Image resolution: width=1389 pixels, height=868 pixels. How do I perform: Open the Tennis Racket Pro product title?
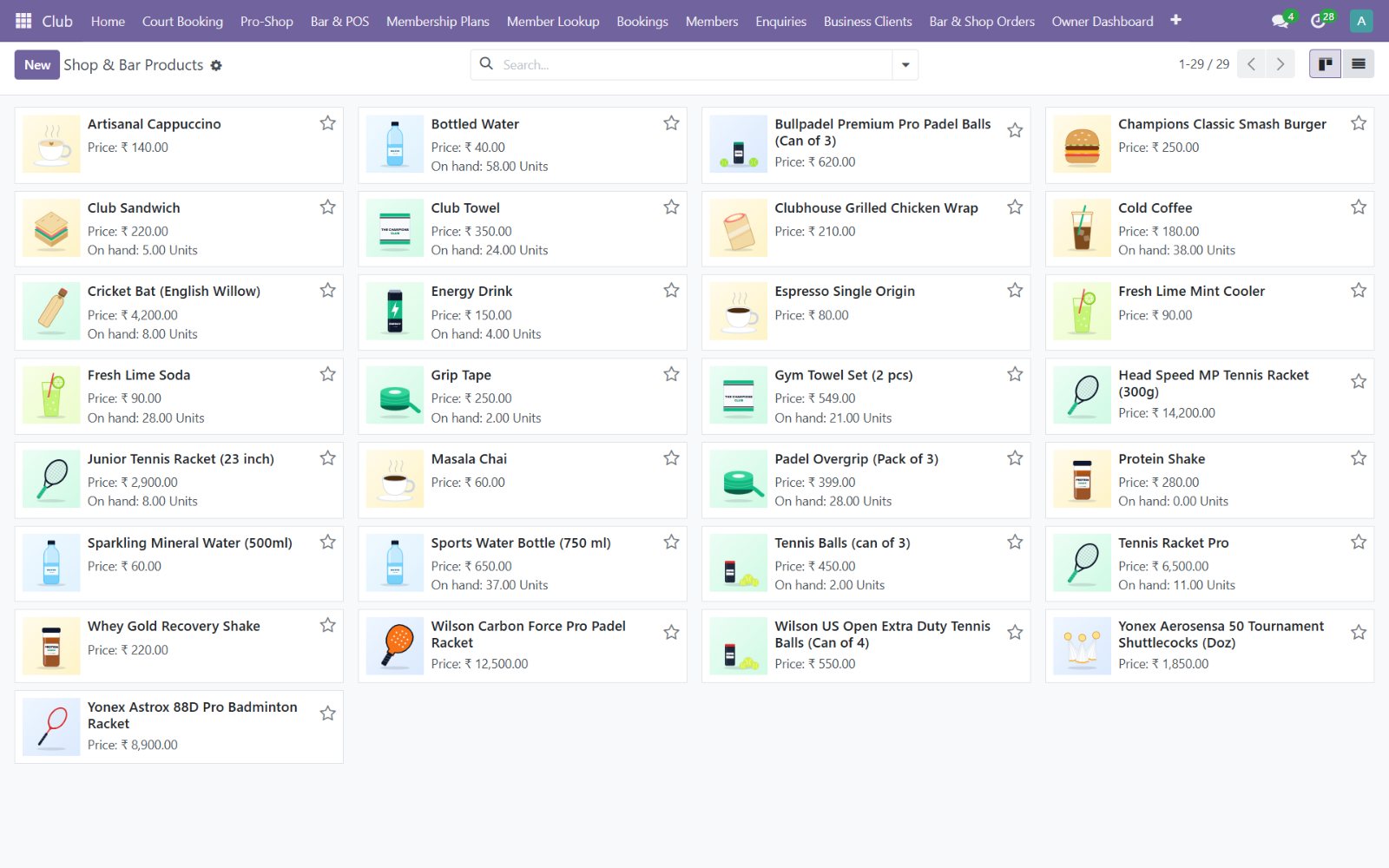[x=1173, y=542]
